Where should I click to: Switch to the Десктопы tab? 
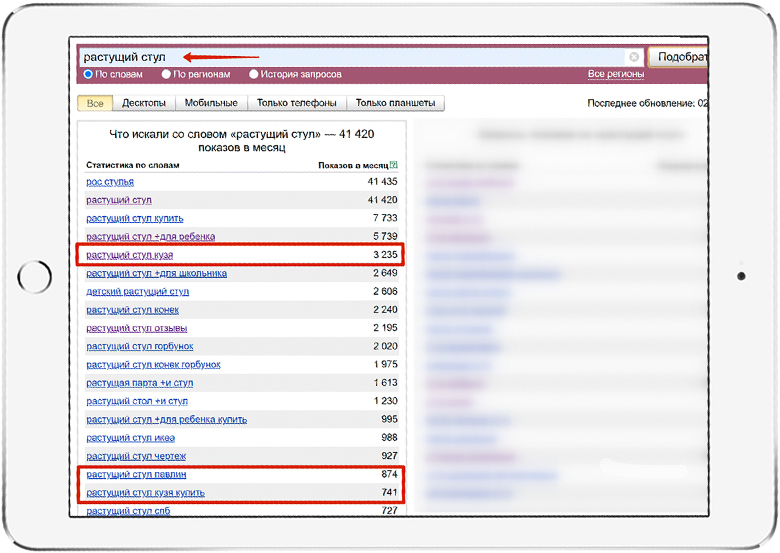pyautogui.click(x=144, y=103)
